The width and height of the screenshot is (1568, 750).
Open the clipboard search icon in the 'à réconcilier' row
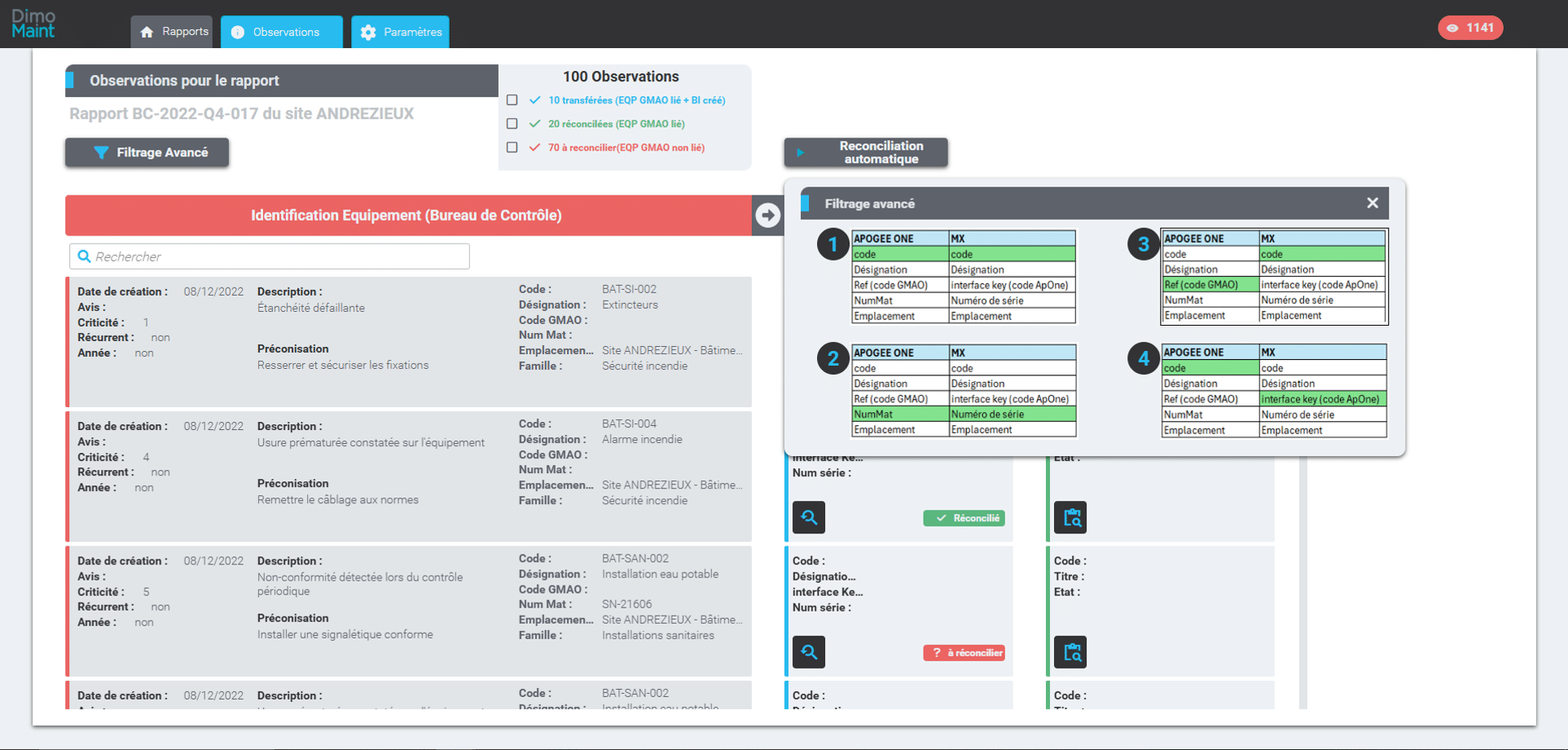coord(1070,652)
